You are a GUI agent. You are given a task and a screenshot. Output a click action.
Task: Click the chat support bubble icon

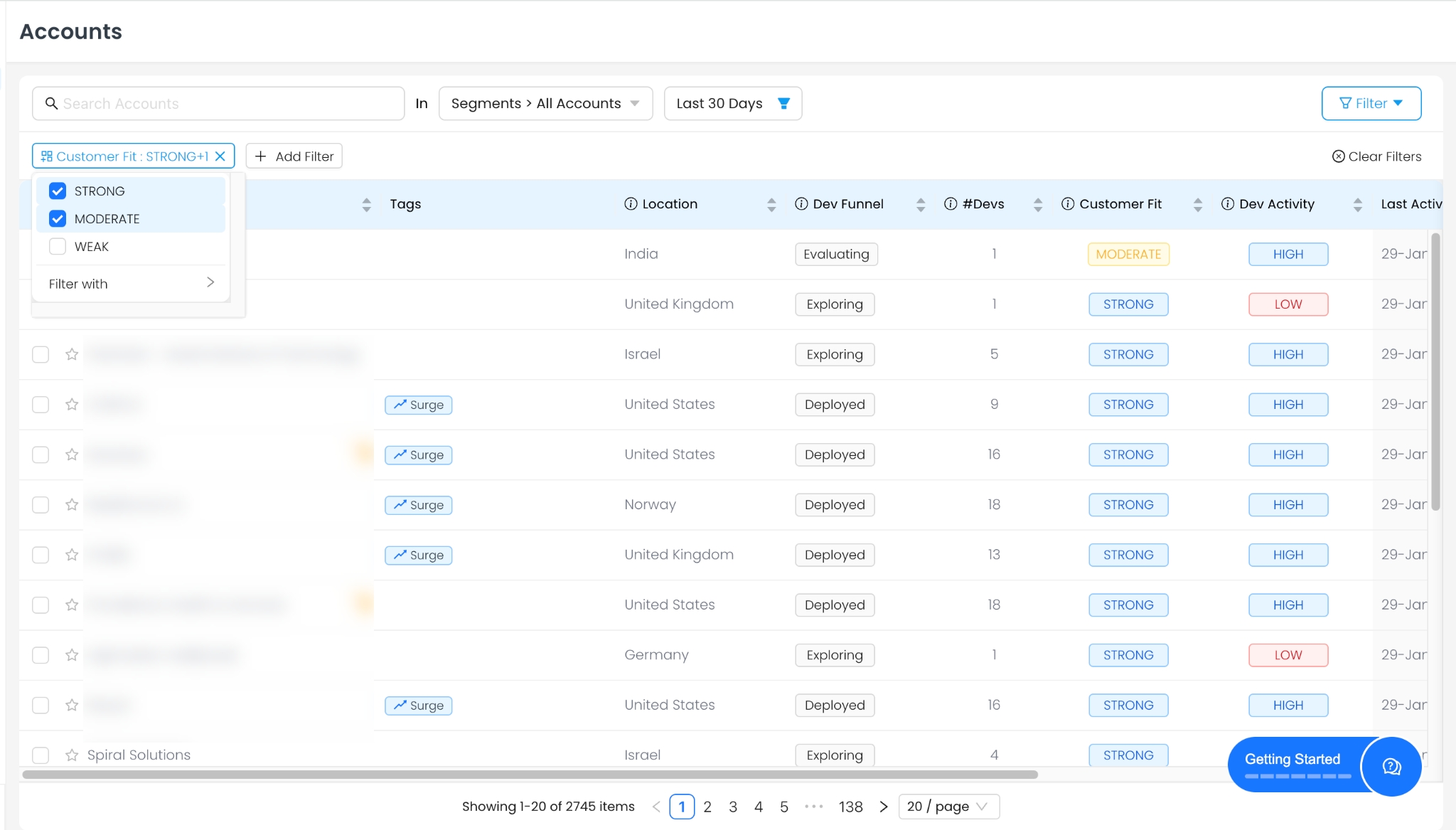coord(1391,766)
